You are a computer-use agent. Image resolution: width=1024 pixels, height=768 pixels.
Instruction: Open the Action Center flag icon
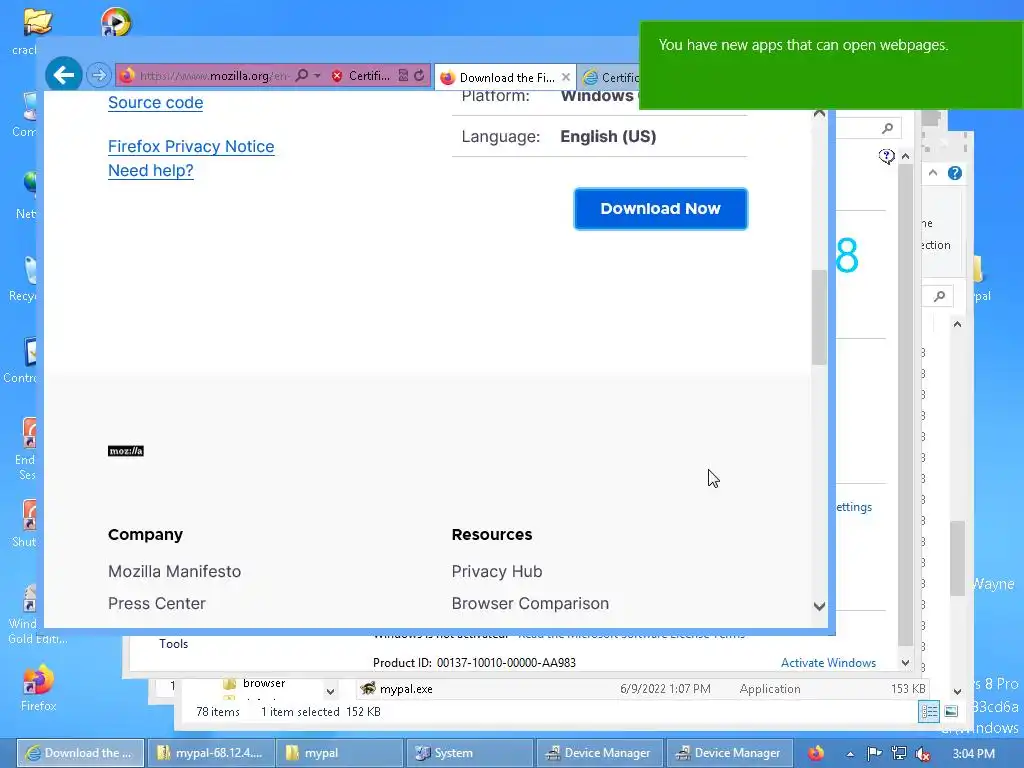[874, 754]
